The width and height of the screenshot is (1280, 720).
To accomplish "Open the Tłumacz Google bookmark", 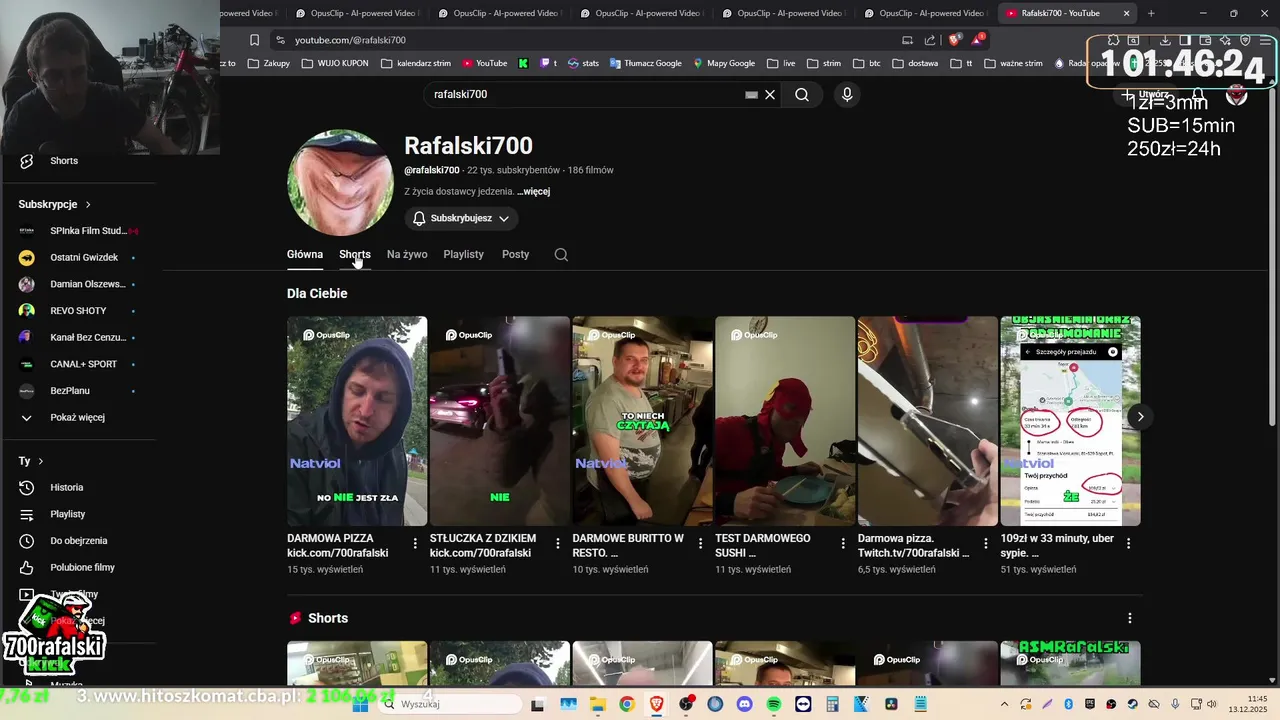I will 644,63.
